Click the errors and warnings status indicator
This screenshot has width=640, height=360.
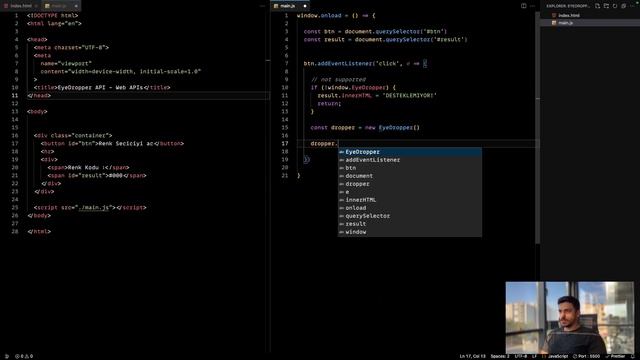24,356
